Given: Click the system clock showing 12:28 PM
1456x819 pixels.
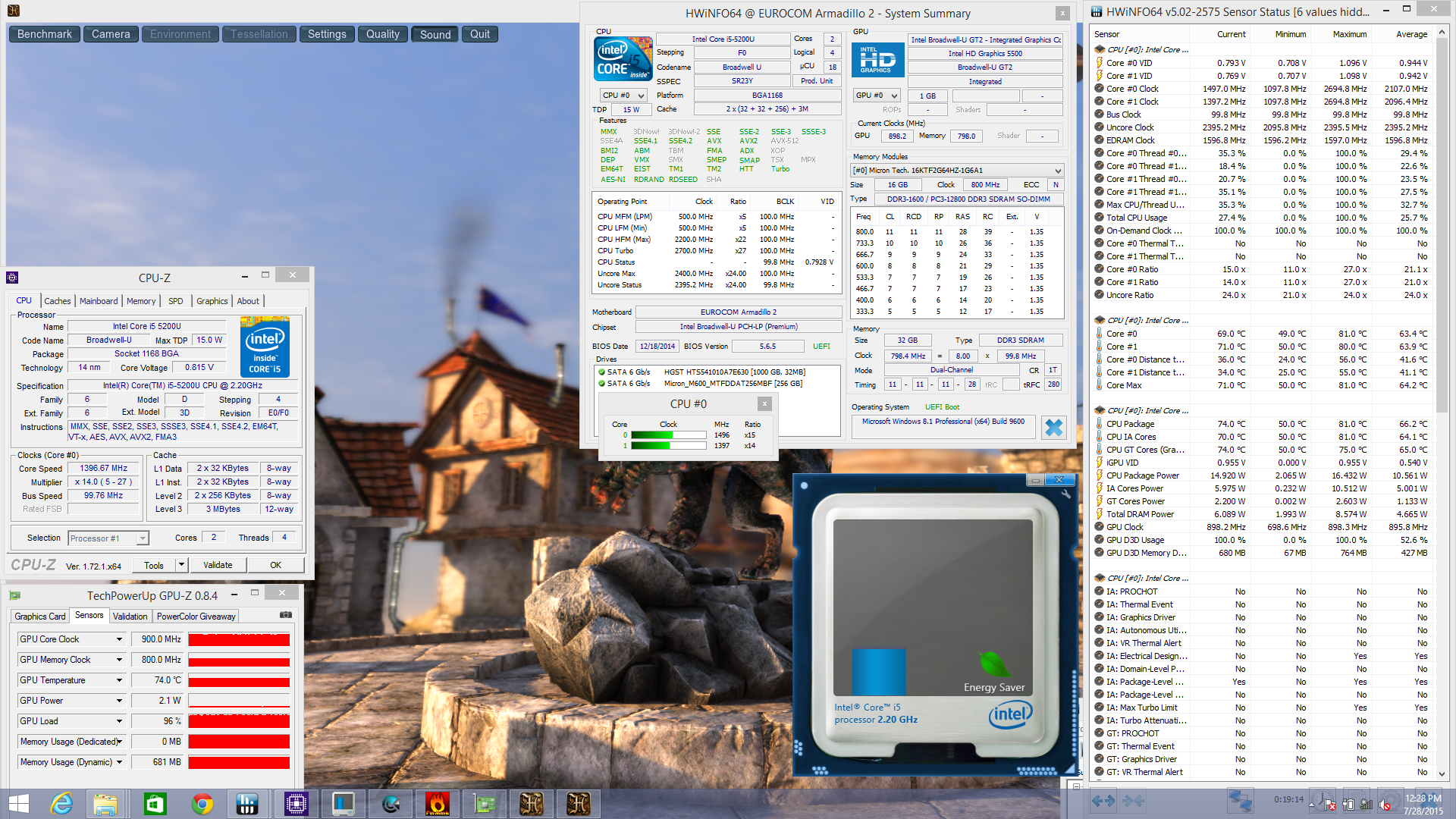Looking at the screenshot, I should pos(1423,798).
